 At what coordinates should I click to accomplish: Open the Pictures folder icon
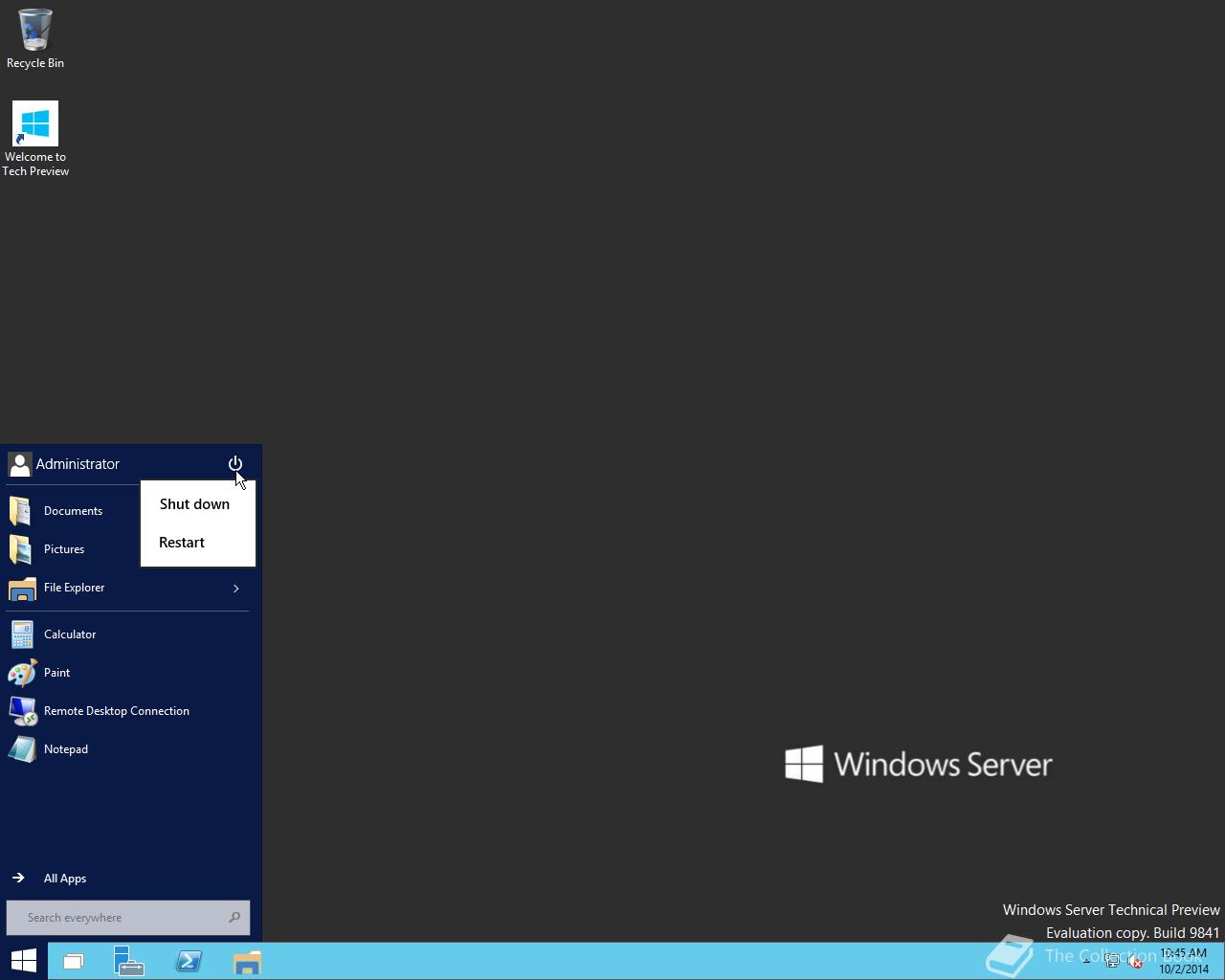(x=21, y=549)
